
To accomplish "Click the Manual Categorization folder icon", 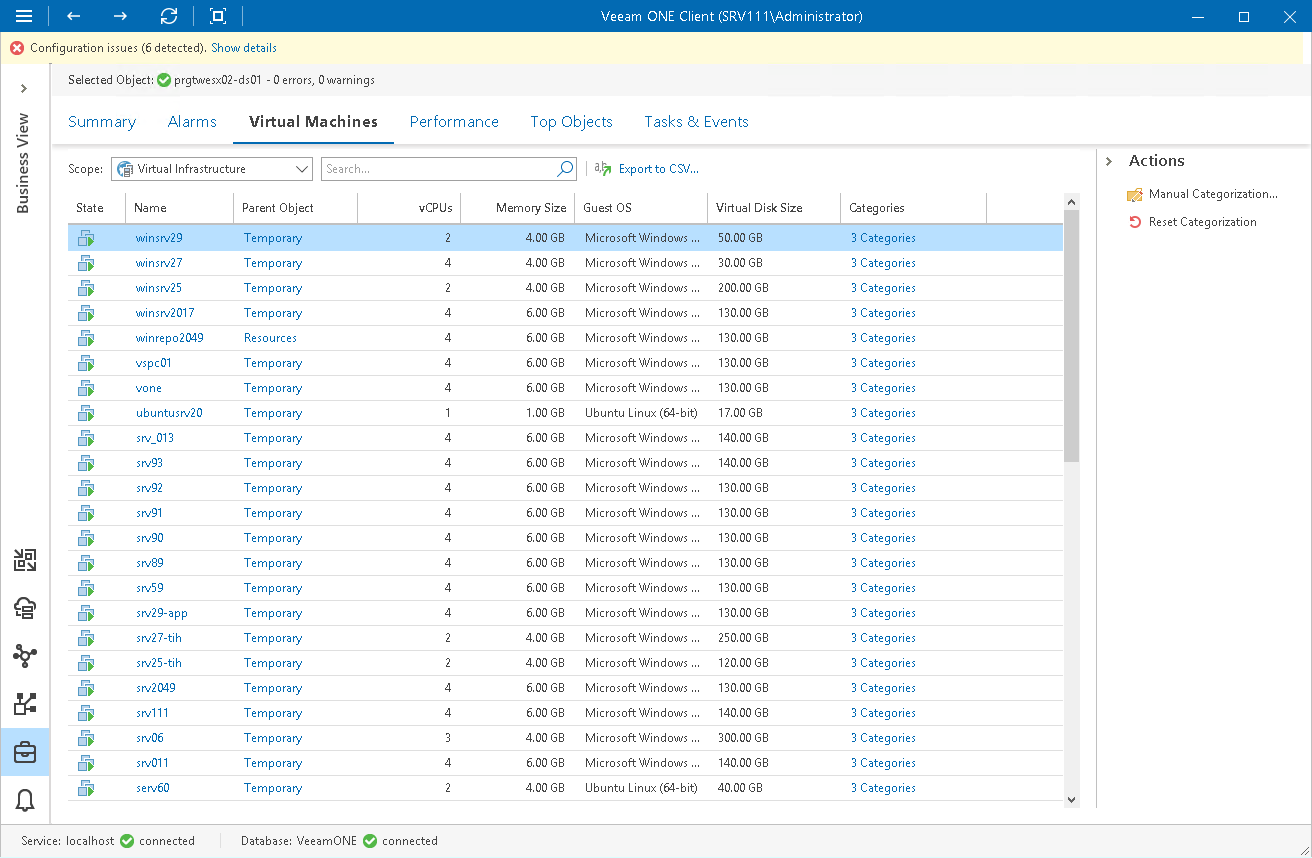I will coord(1135,195).
